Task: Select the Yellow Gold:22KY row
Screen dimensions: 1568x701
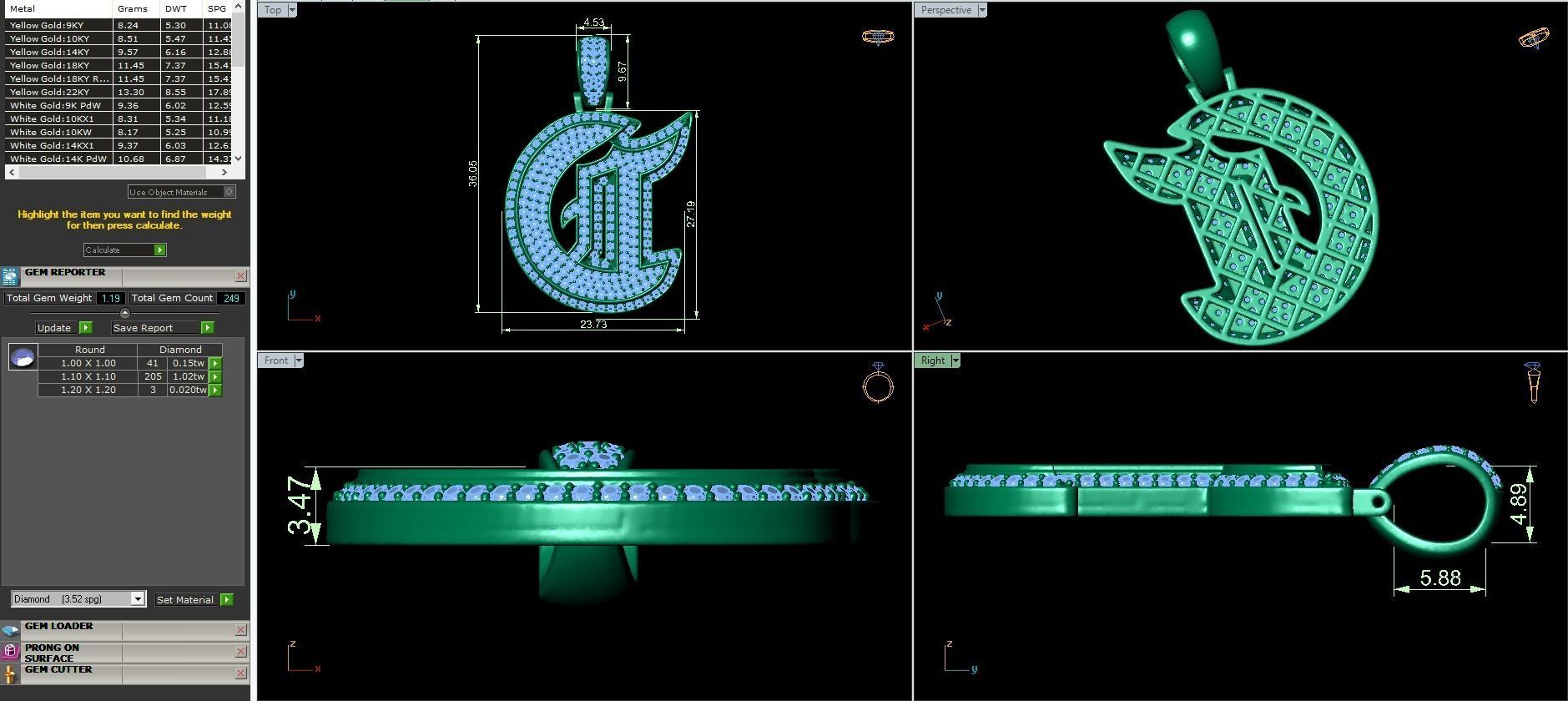Action: (x=118, y=92)
